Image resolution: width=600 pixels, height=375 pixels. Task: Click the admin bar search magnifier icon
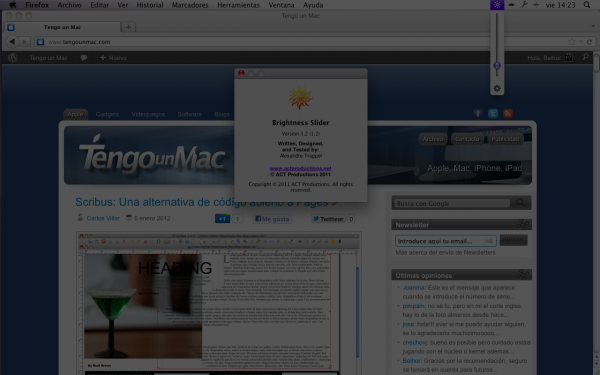[x=585, y=57]
